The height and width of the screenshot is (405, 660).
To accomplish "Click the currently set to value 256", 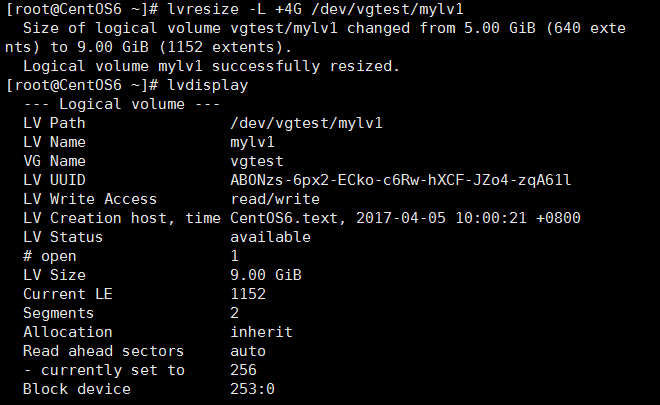I will pyautogui.click(x=243, y=370).
